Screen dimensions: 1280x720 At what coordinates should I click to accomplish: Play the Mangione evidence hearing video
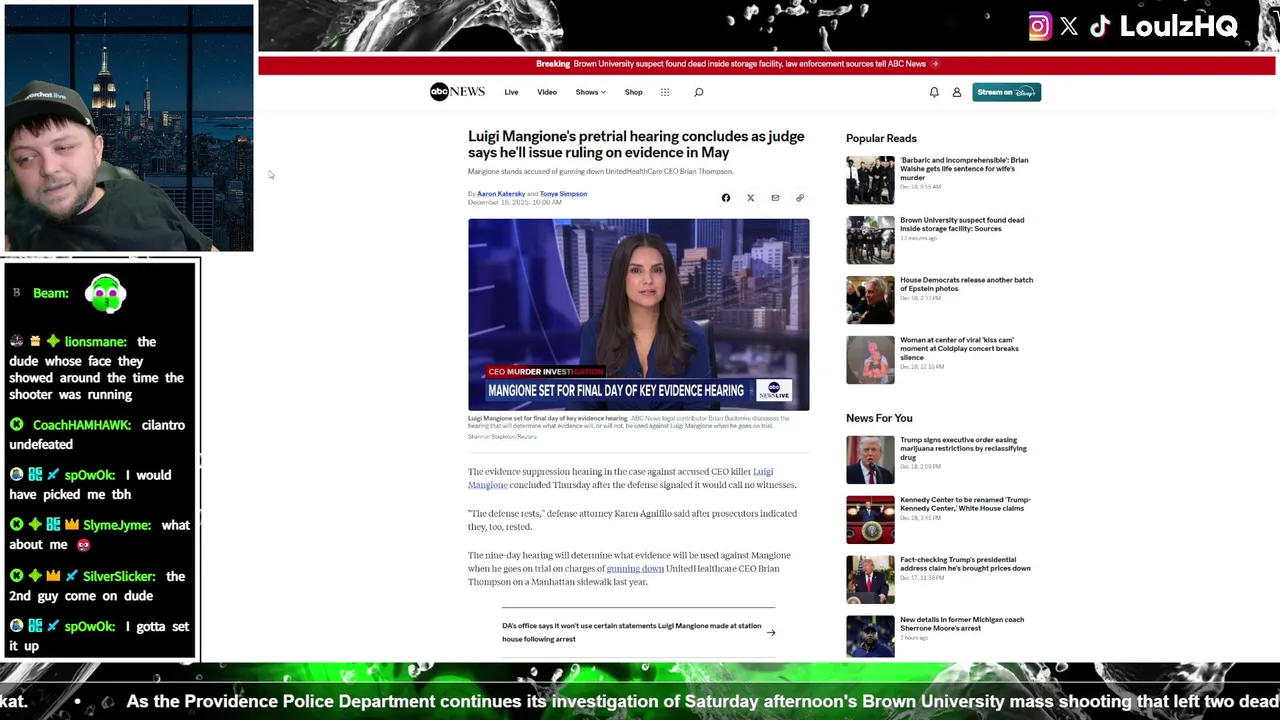[x=639, y=315]
